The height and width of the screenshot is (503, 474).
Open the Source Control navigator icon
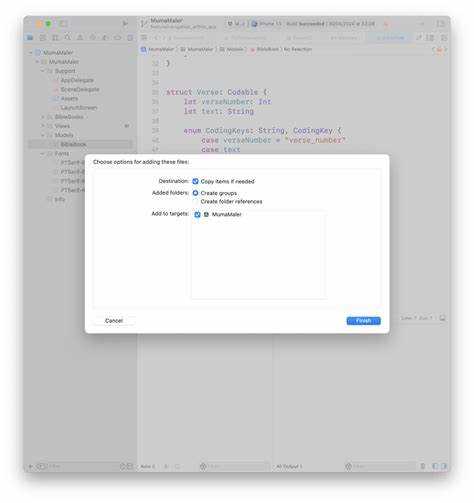pos(43,38)
